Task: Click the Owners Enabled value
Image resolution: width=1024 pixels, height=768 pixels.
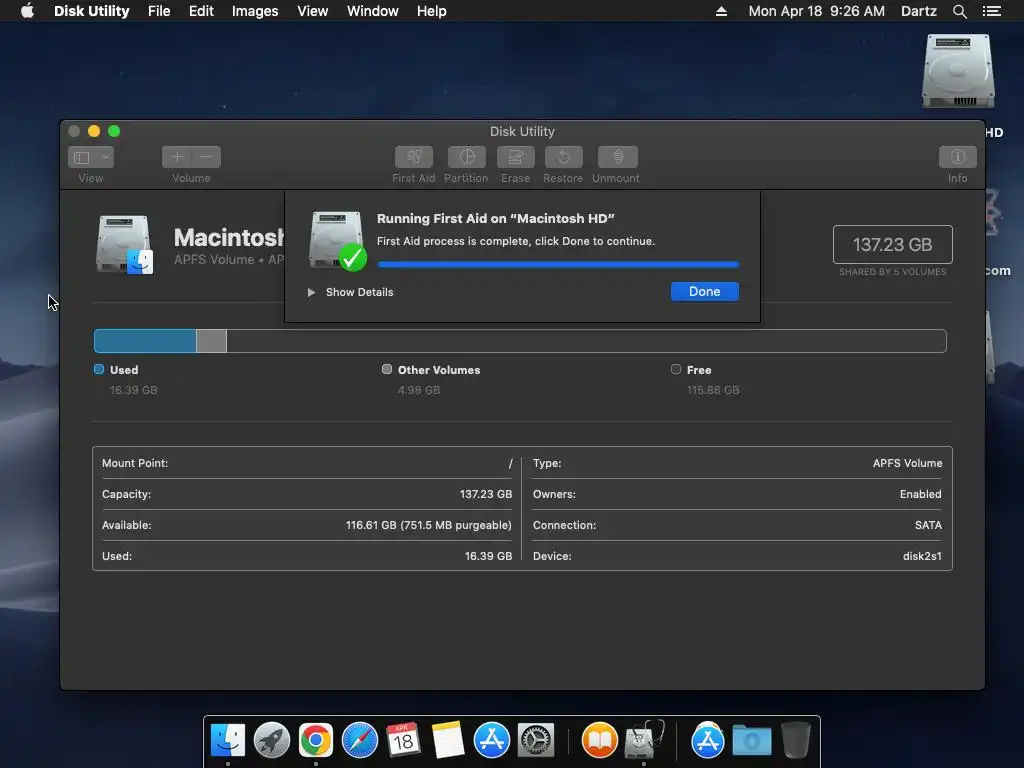Action: [921, 494]
